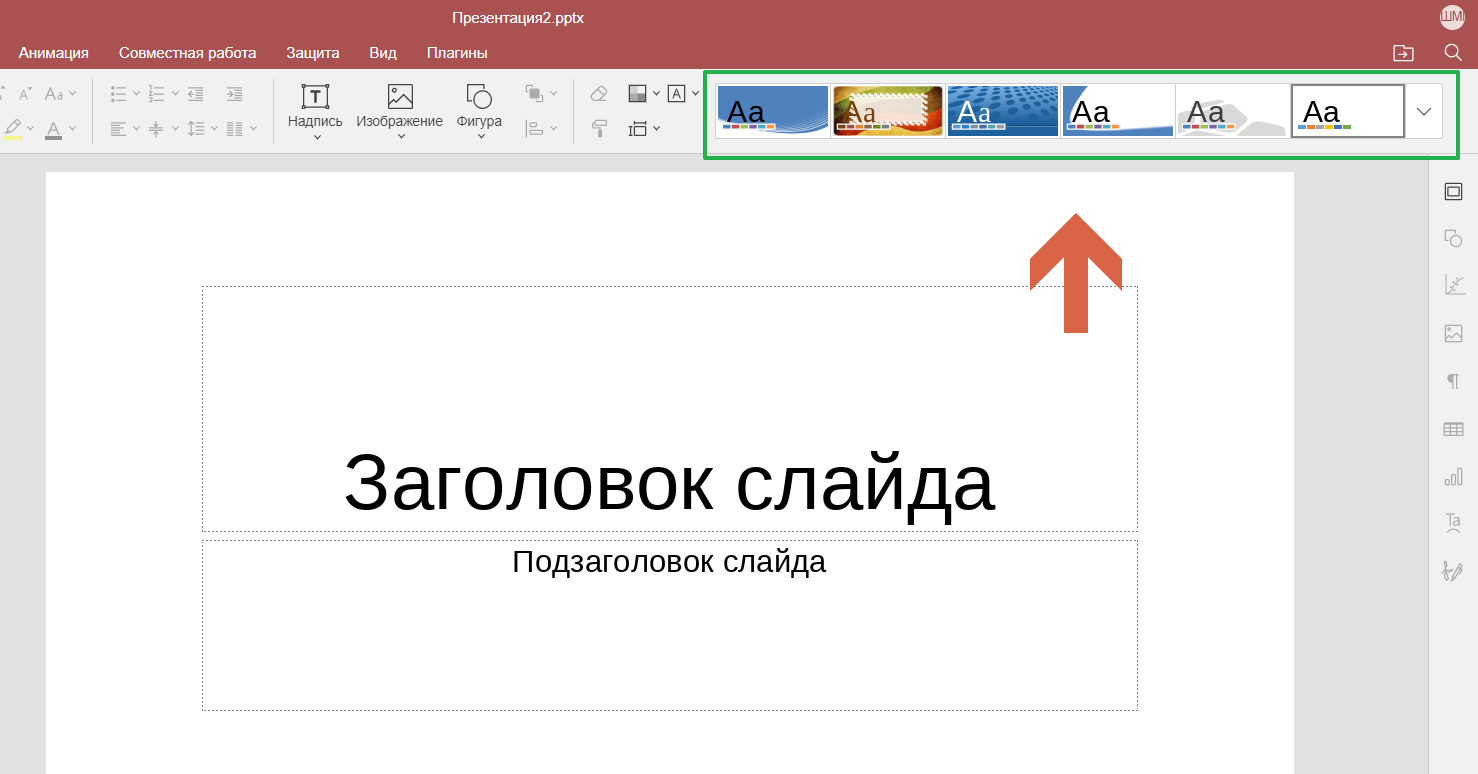Click the Фигура insert shape icon

click(x=479, y=97)
